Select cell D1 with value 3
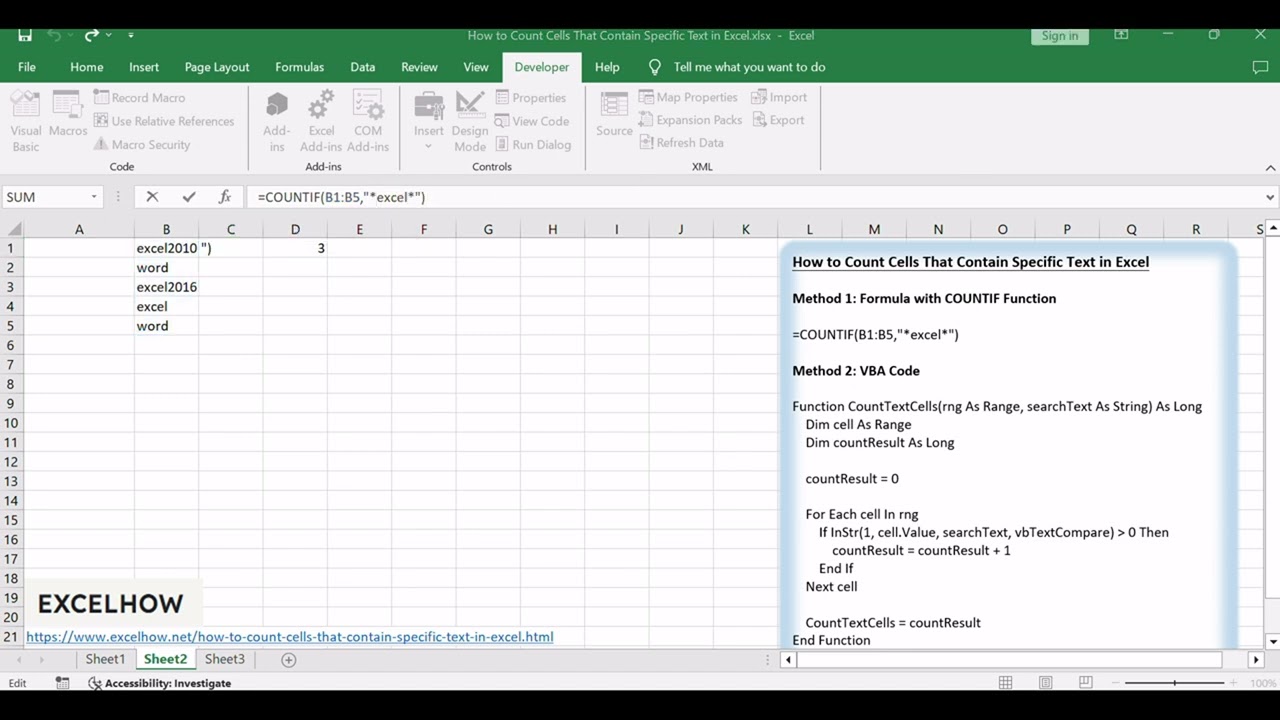Screen dimensions: 1280x720 coord(295,248)
